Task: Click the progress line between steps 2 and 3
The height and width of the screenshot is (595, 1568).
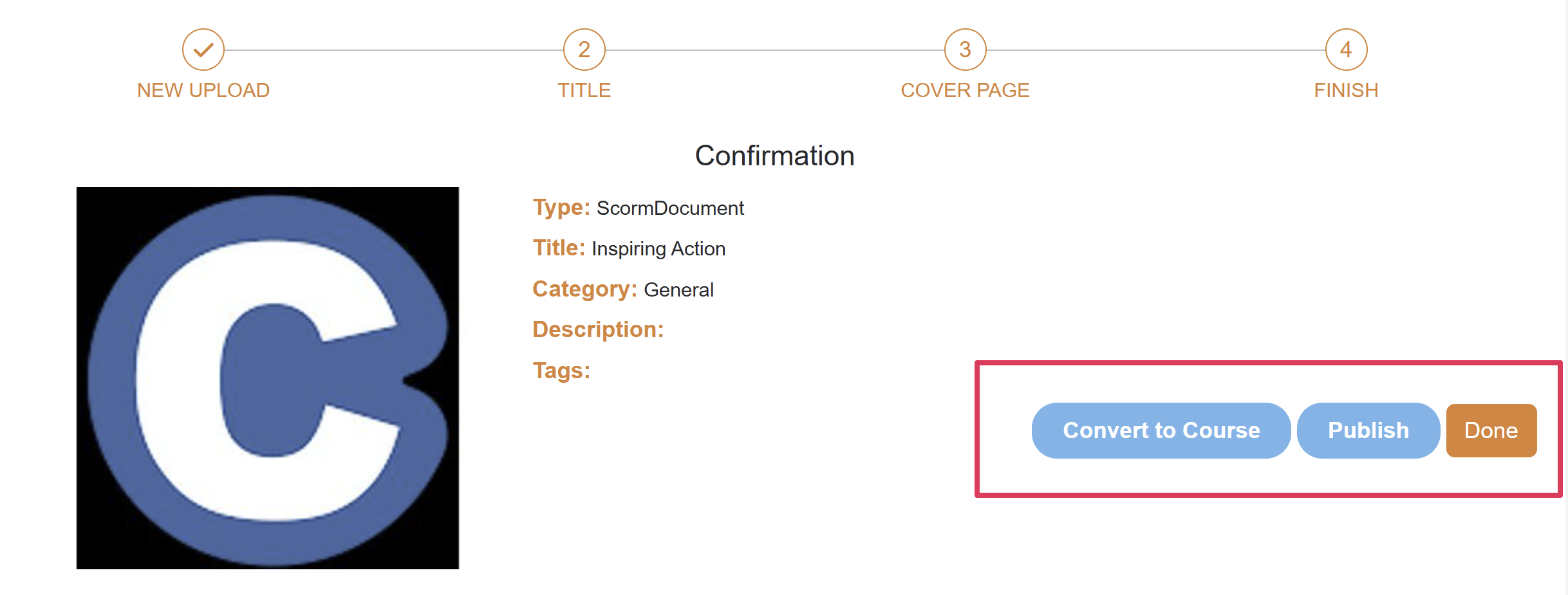Action: pos(774,50)
